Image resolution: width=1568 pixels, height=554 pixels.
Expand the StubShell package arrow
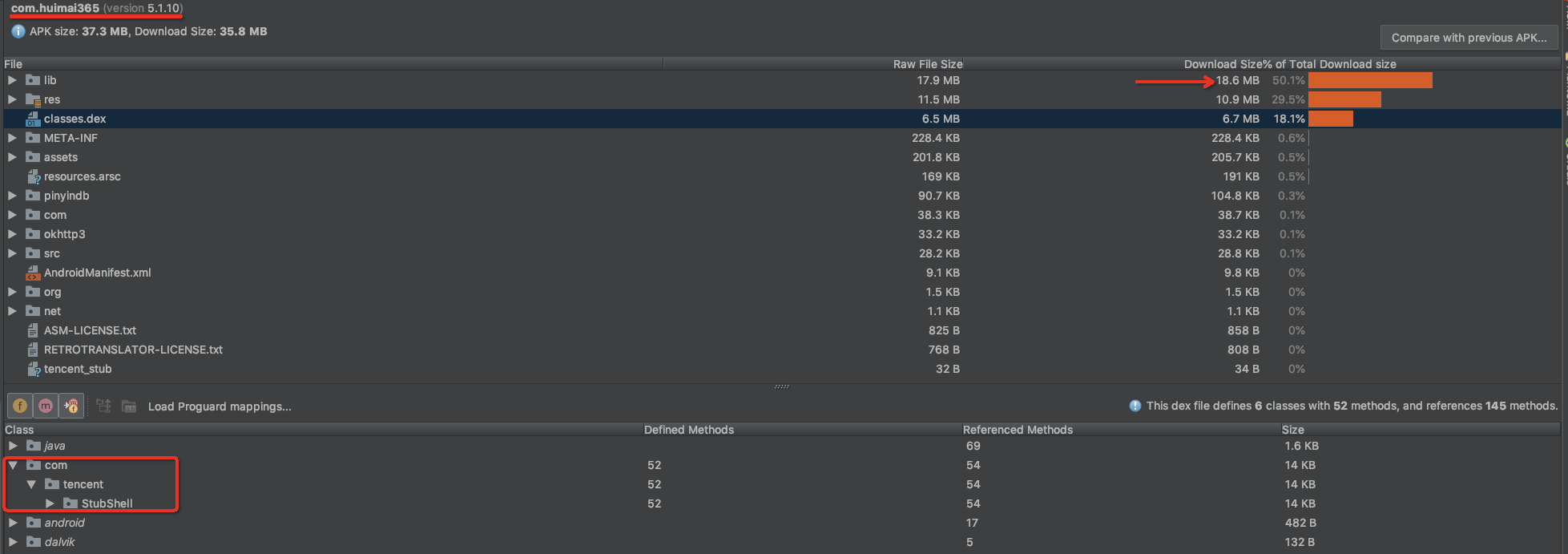(x=50, y=503)
